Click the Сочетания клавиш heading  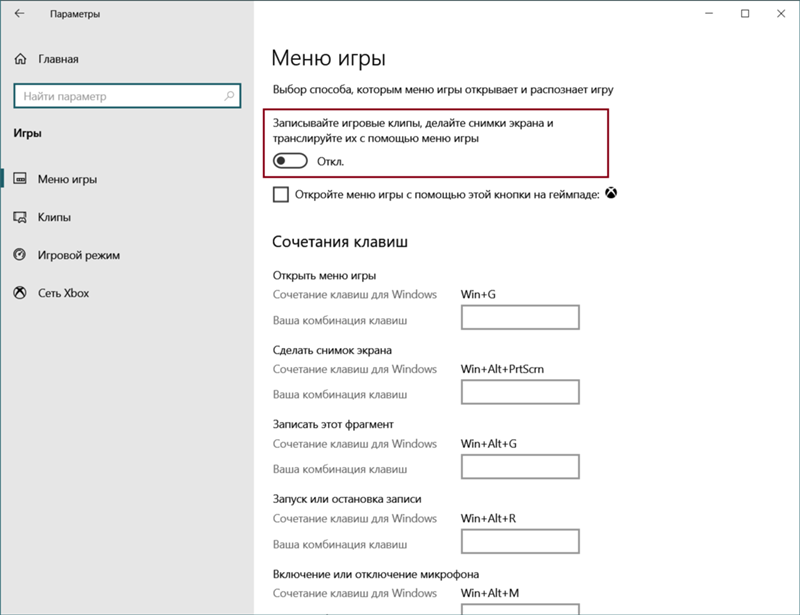click(x=340, y=241)
